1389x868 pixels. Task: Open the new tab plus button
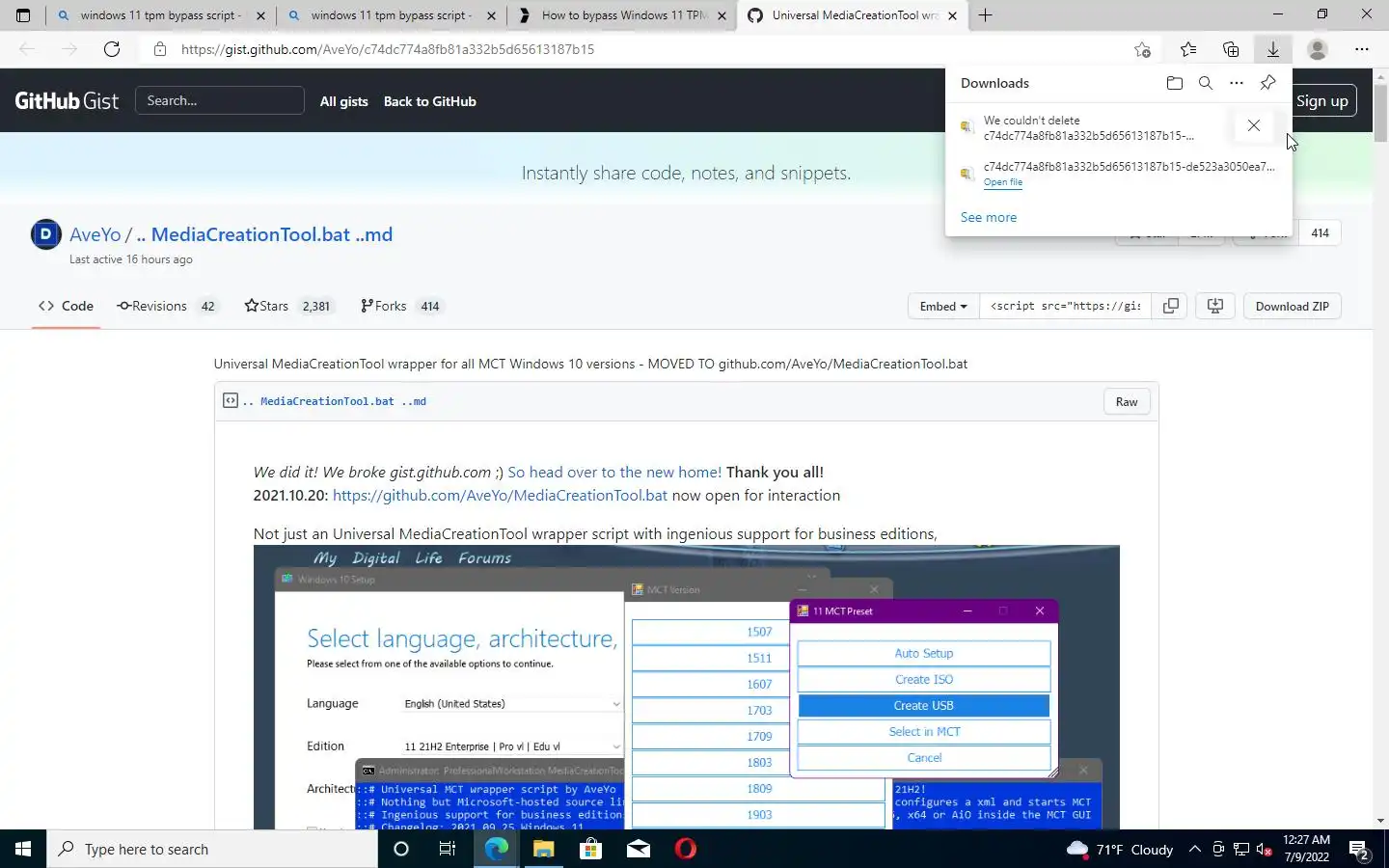(x=985, y=15)
